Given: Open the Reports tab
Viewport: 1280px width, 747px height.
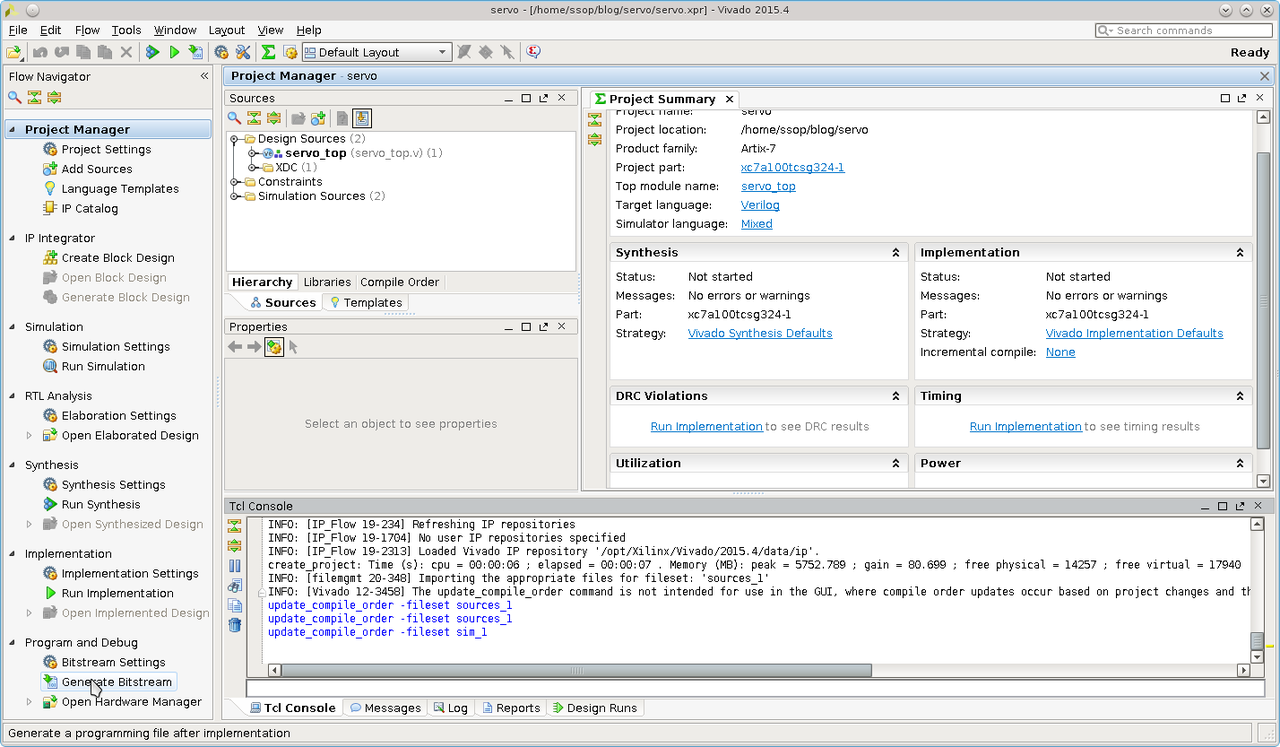Looking at the screenshot, I should [x=510, y=708].
